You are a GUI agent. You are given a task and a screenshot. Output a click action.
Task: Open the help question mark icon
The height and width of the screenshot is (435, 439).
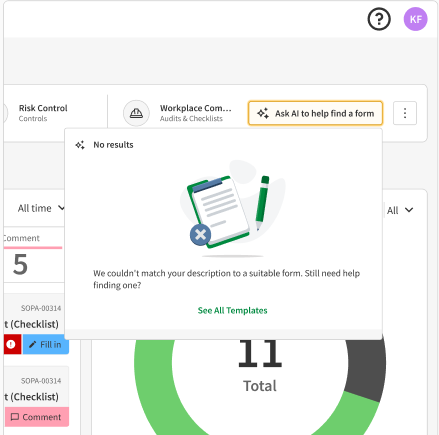click(x=379, y=19)
